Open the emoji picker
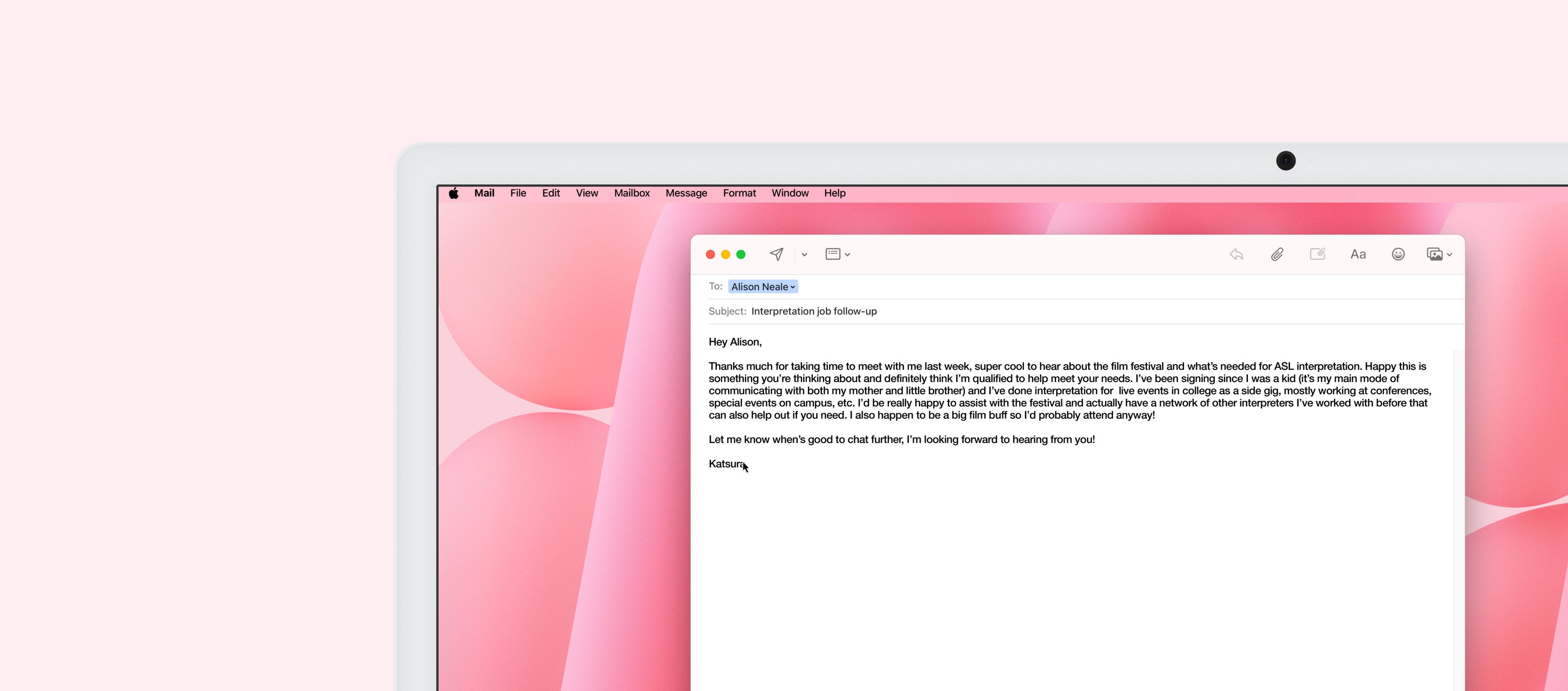This screenshot has width=1568, height=691. point(1398,254)
